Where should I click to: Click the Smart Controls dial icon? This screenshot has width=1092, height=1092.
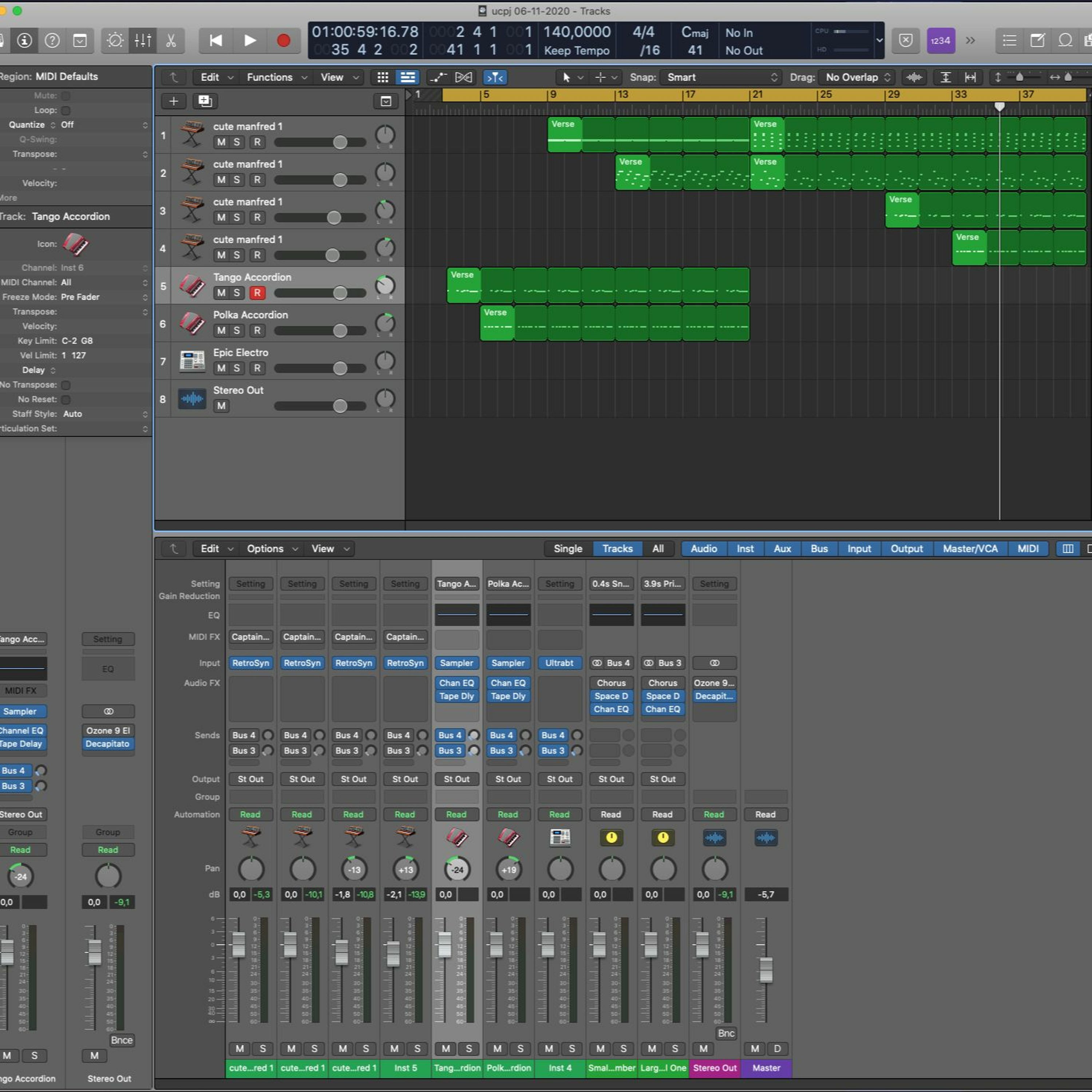tap(115, 41)
